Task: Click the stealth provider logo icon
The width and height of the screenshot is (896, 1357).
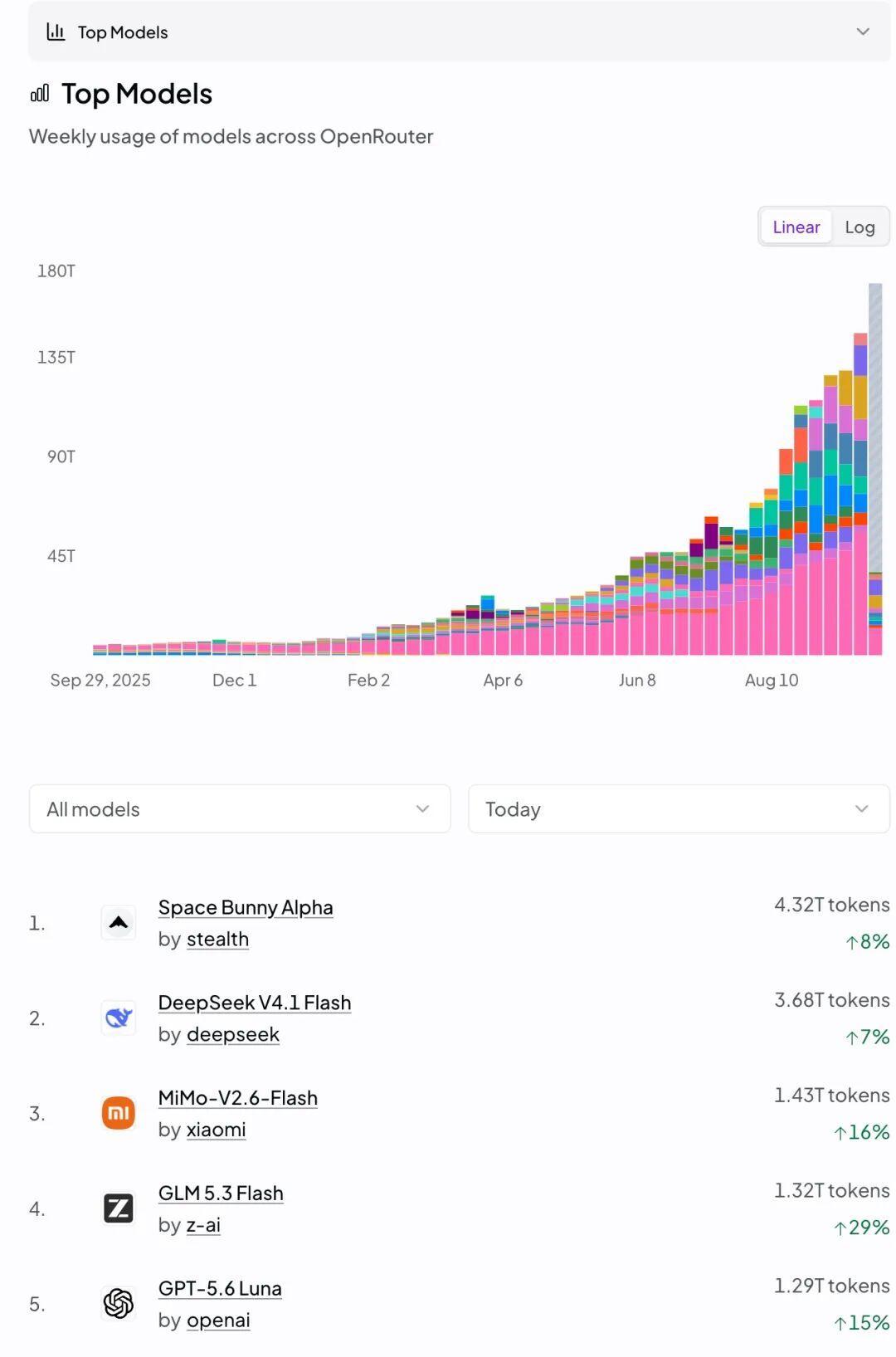Action: pos(119,922)
